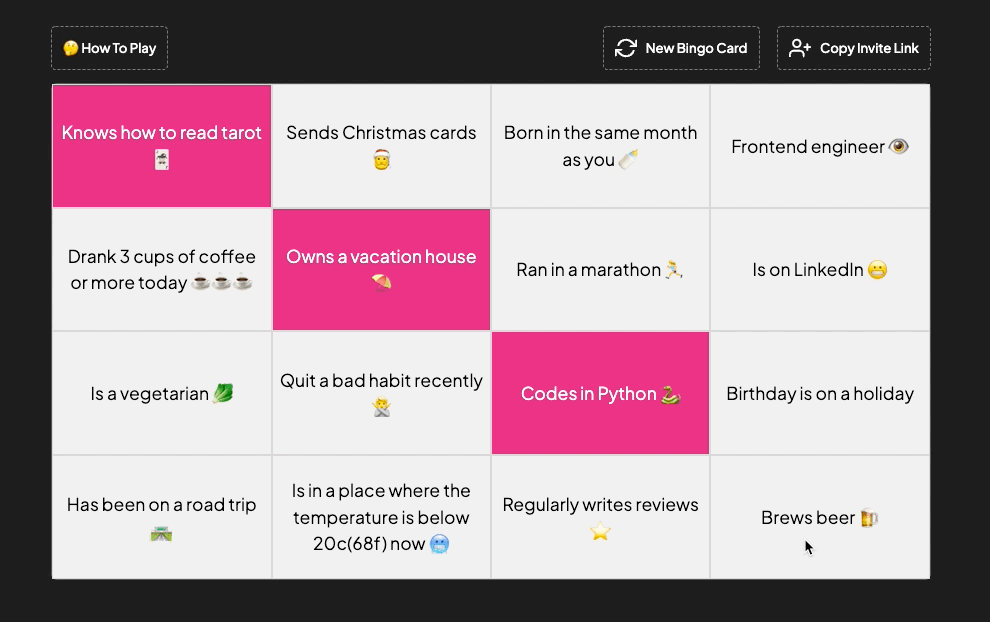990x622 pixels.
Task: Click the eye emoji next to Frontend engineer
Action: point(899,147)
